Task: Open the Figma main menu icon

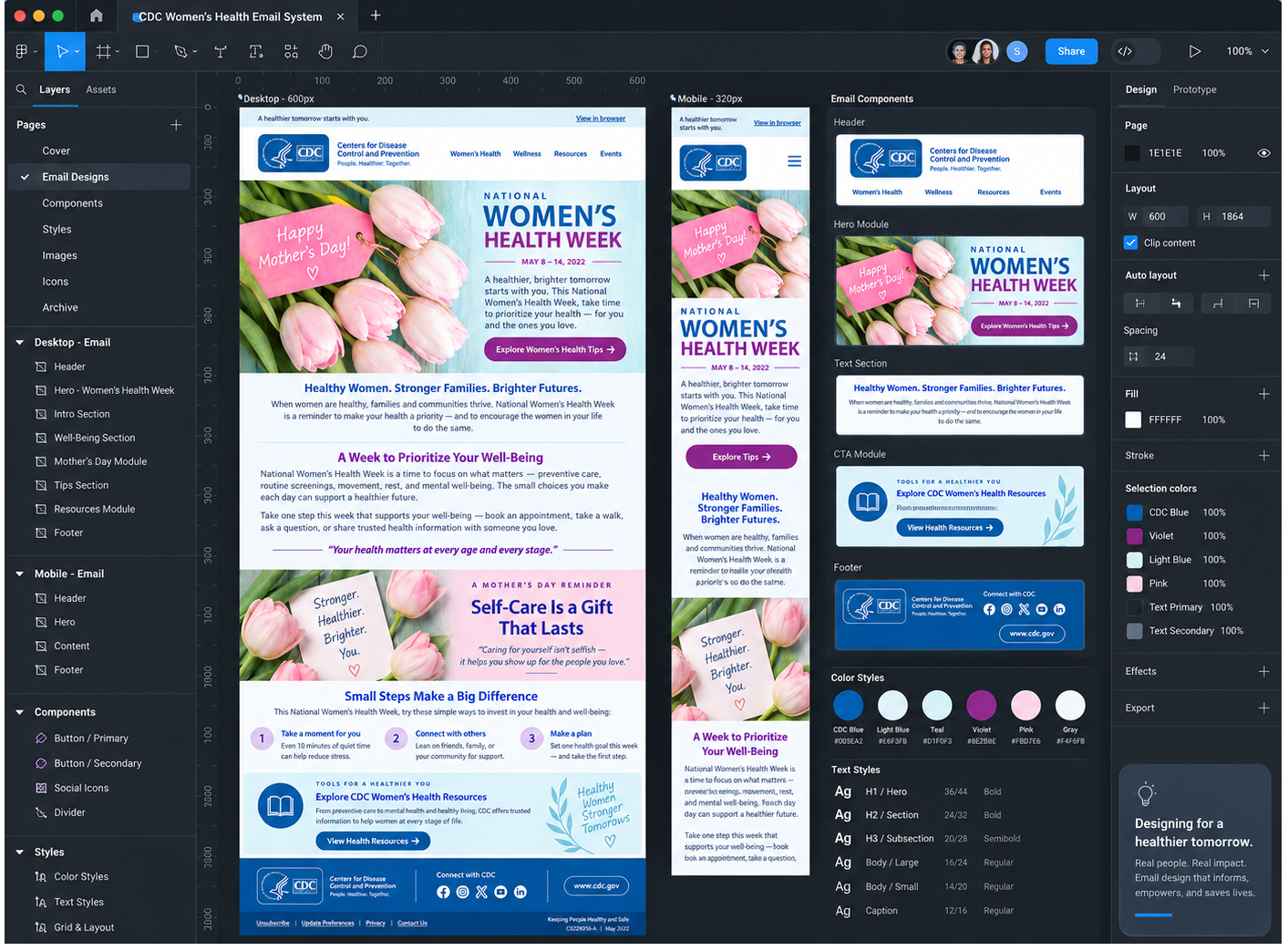Action: 22,52
